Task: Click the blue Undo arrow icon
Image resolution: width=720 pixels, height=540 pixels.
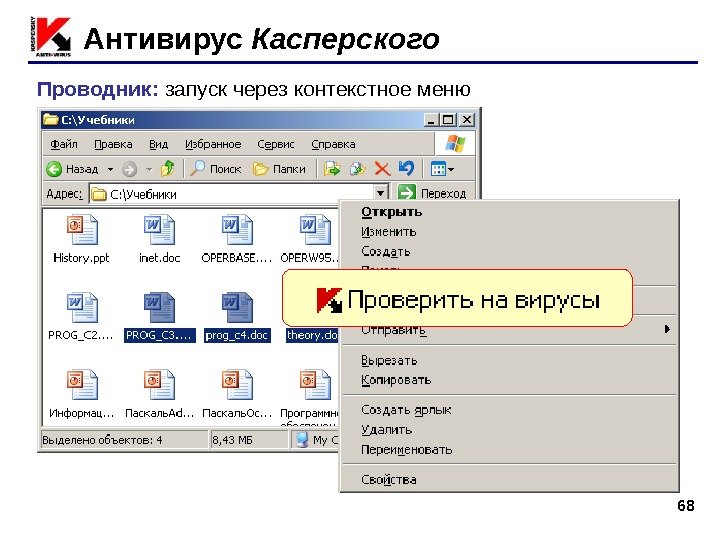Action: pos(406,169)
